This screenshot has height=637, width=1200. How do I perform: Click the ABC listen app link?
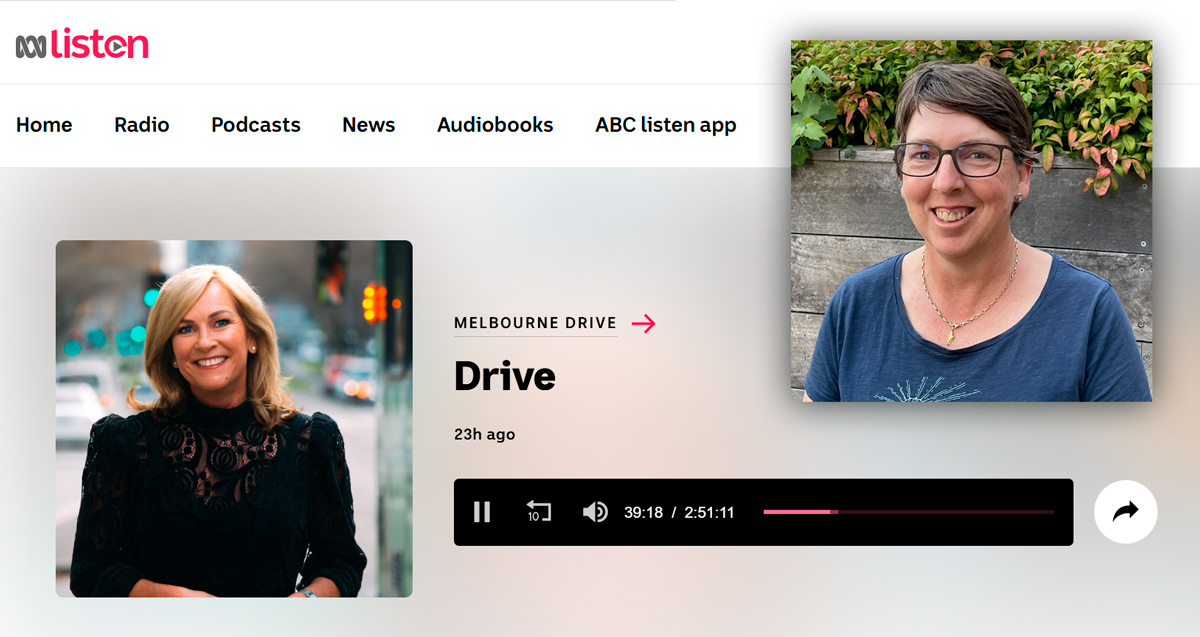[665, 125]
